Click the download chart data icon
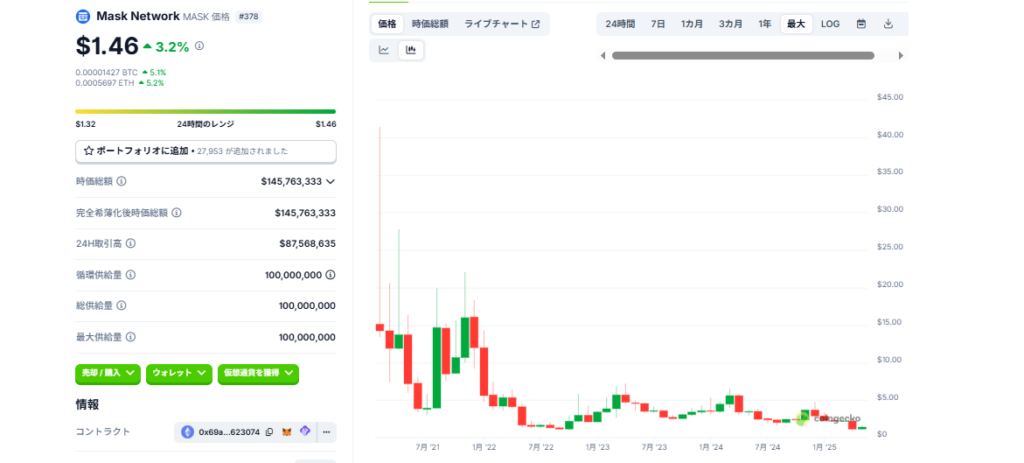Viewport: 1024px width, 463px height. point(888,24)
